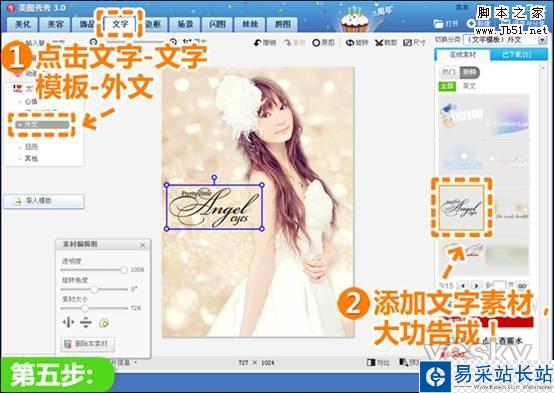Switch to the 闪图 tab
Screen dimensions: 554x393
(x=218, y=24)
